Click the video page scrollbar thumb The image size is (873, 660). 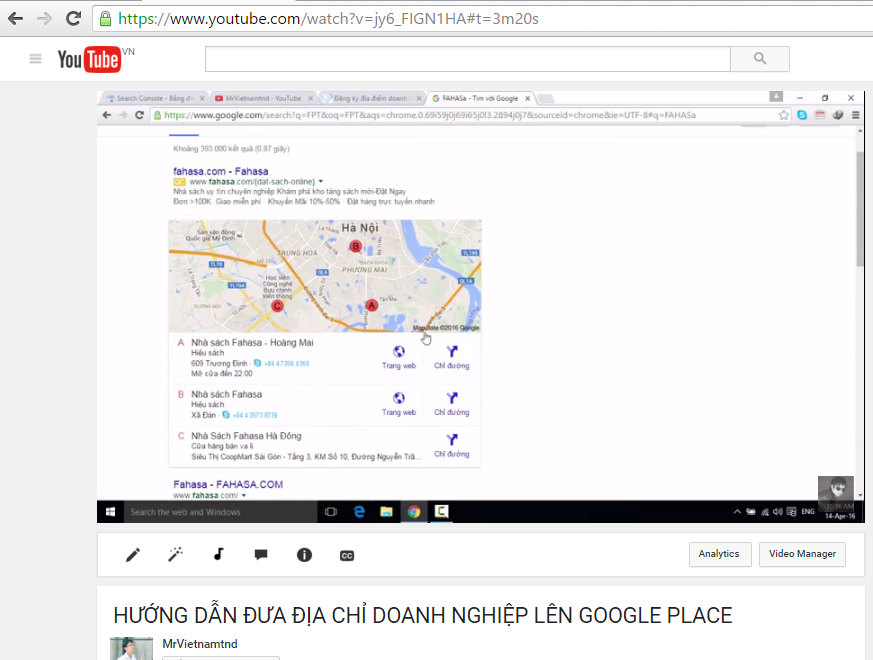click(x=860, y=209)
